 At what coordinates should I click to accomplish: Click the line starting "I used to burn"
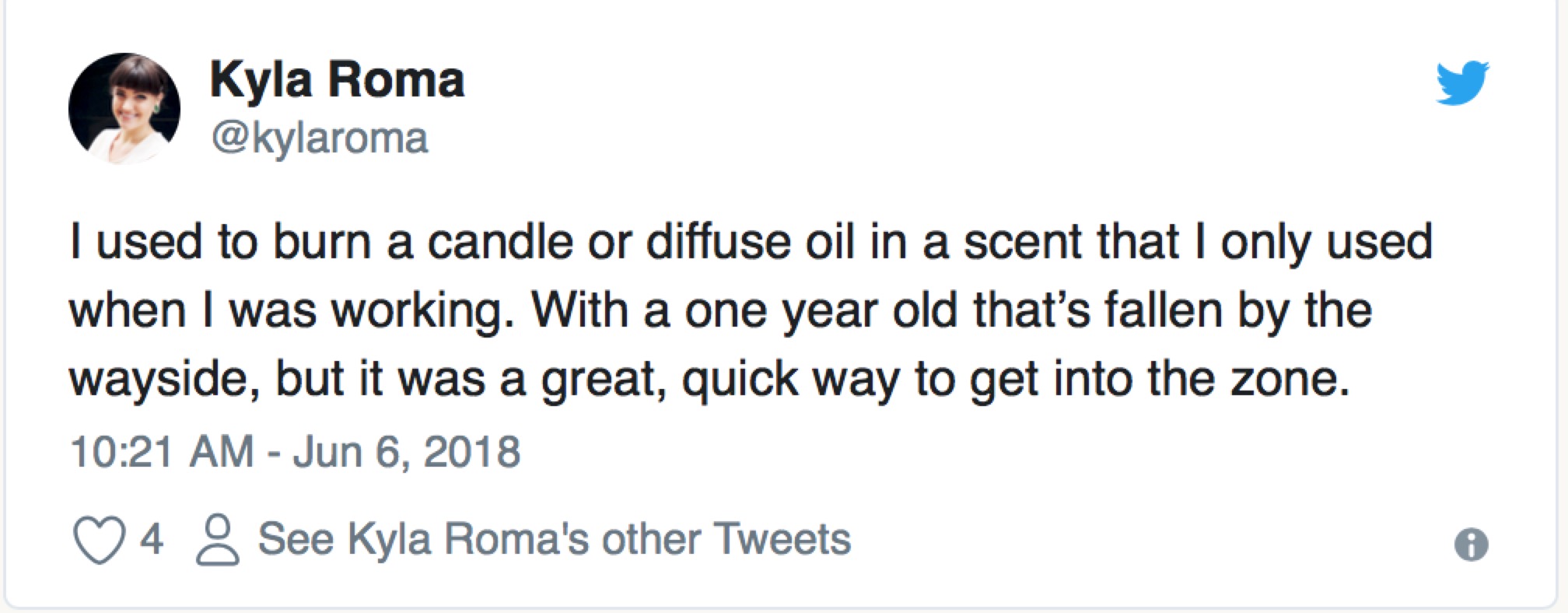[750, 241]
